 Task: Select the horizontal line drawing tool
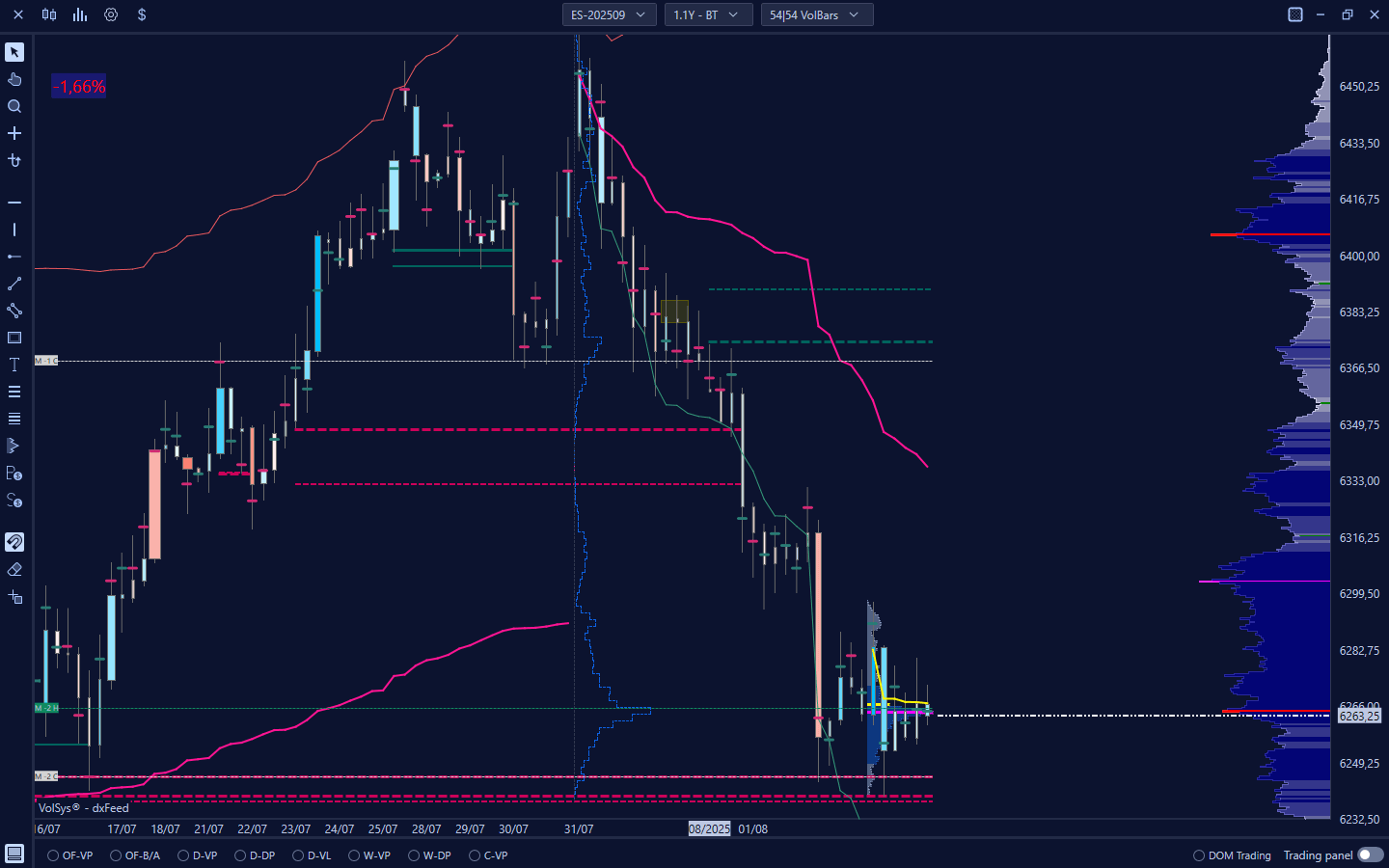coord(14,203)
